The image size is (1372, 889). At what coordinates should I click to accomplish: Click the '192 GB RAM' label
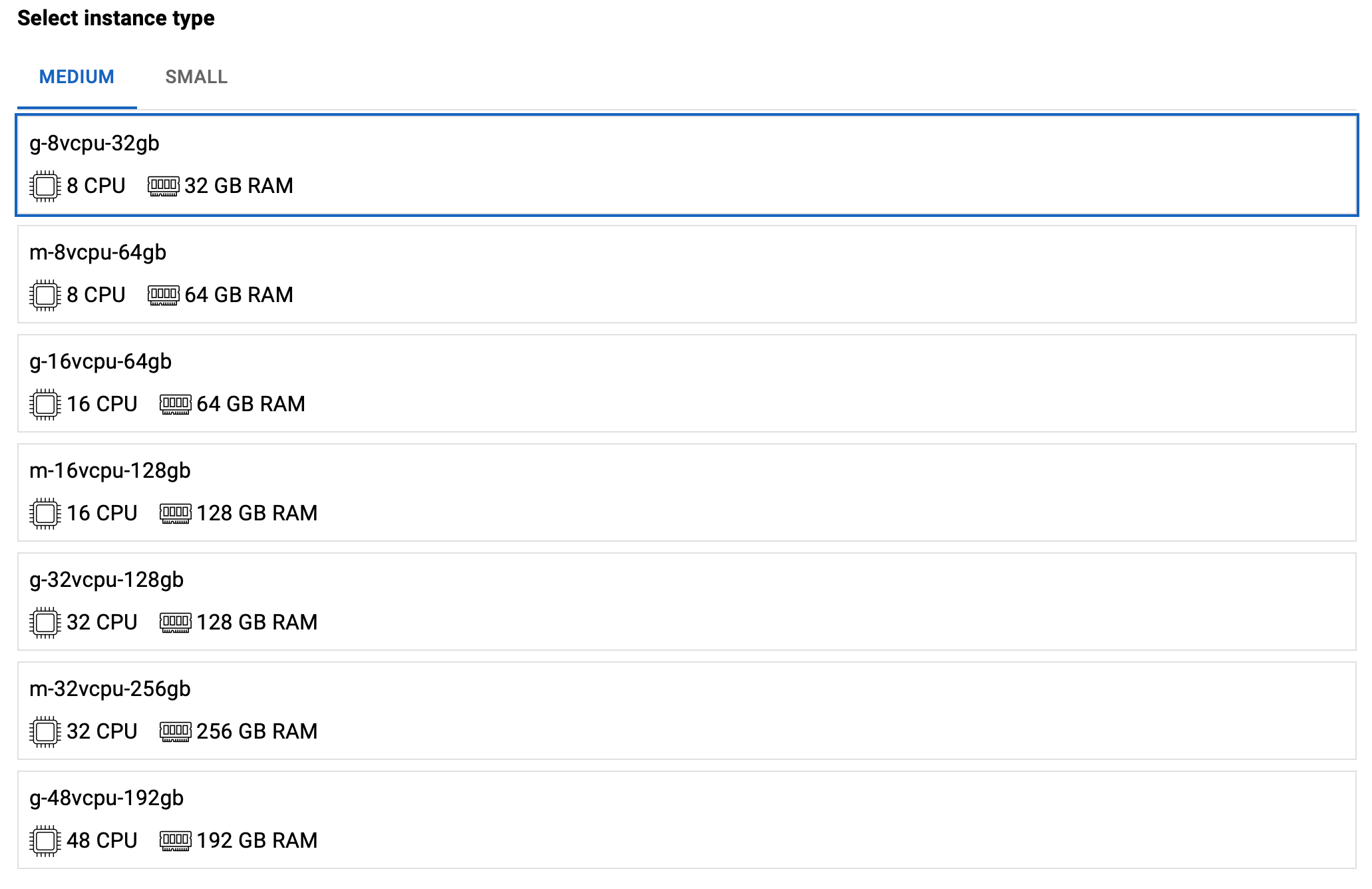[257, 840]
